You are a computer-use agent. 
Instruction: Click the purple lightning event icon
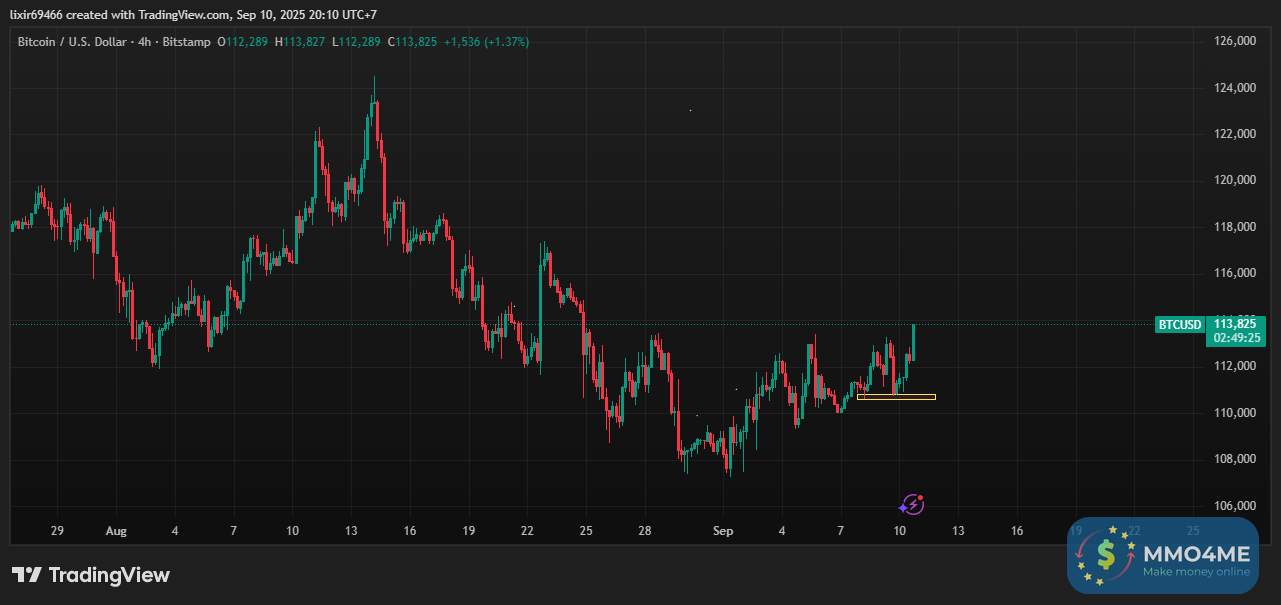(x=911, y=505)
